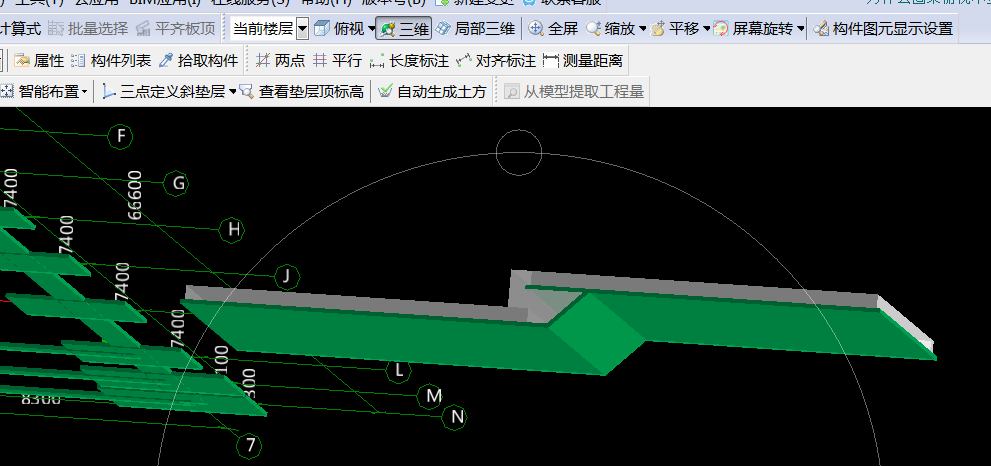991x466 pixels.
Task: Activate the 测量距离 measure distance tool
Action: click(x=583, y=61)
